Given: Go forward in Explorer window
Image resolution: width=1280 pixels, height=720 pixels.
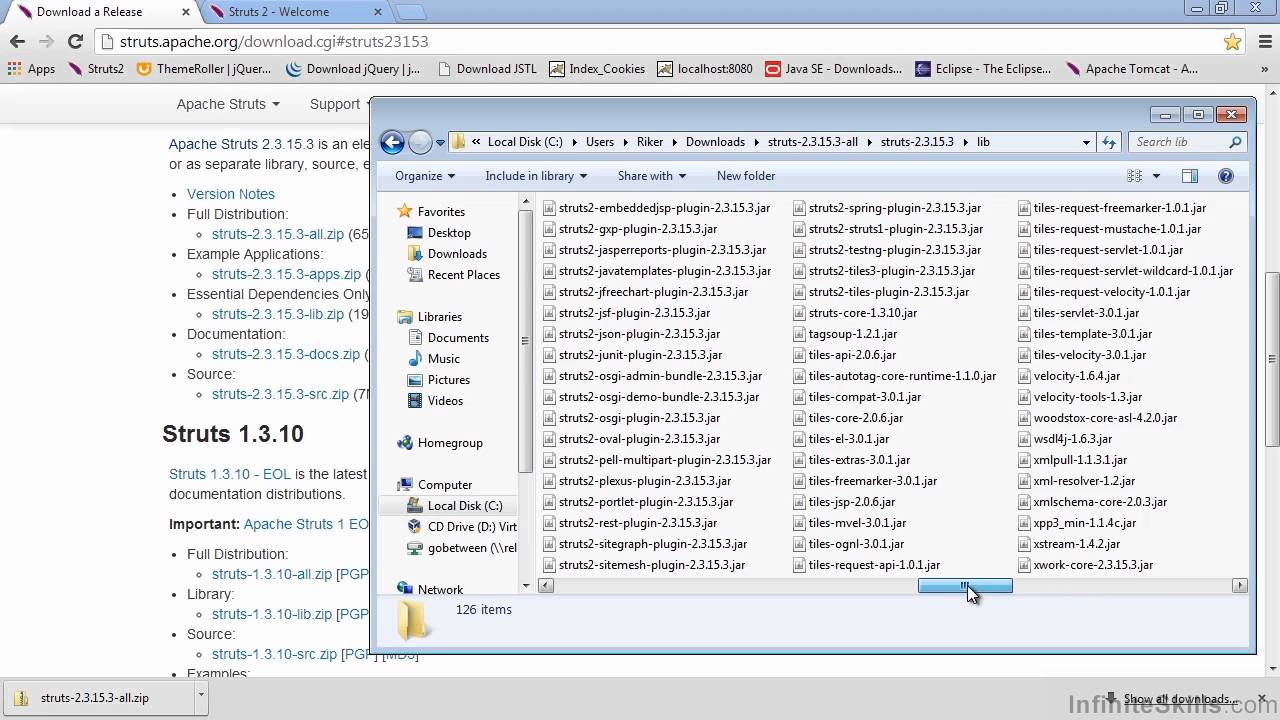Looking at the screenshot, I should (x=420, y=142).
